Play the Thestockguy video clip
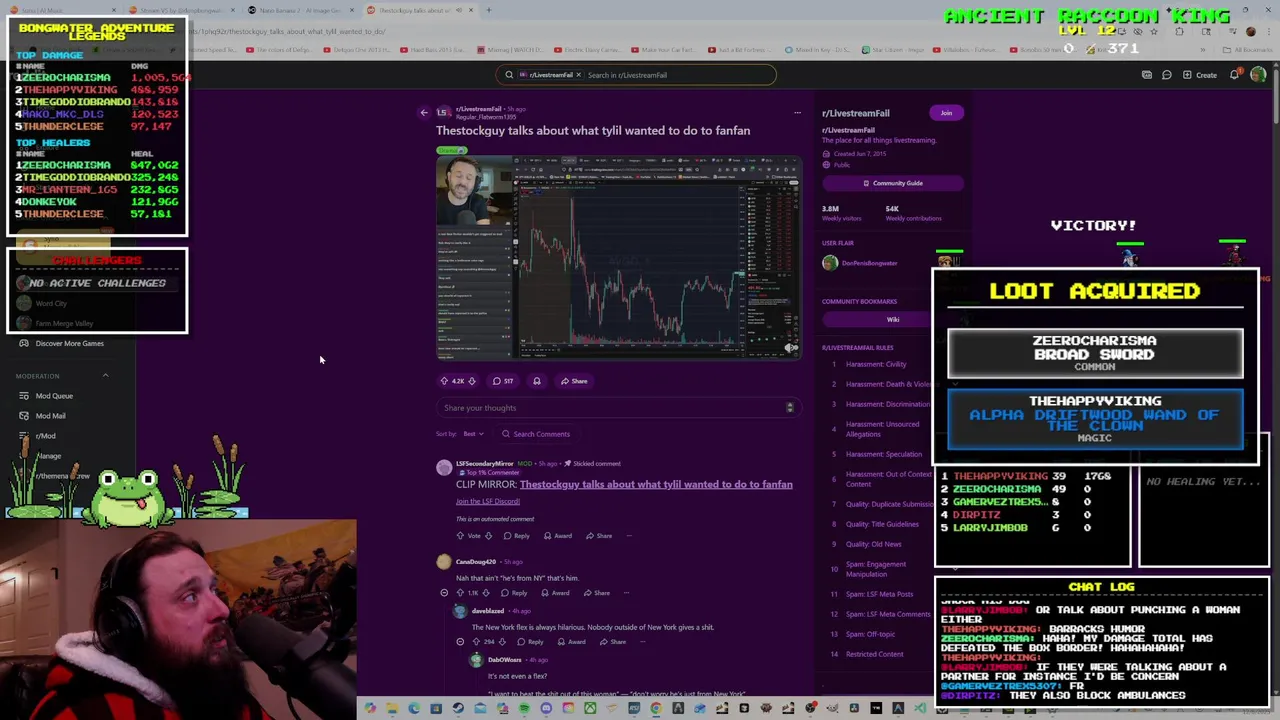1280x720 pixels. point(618,257)
